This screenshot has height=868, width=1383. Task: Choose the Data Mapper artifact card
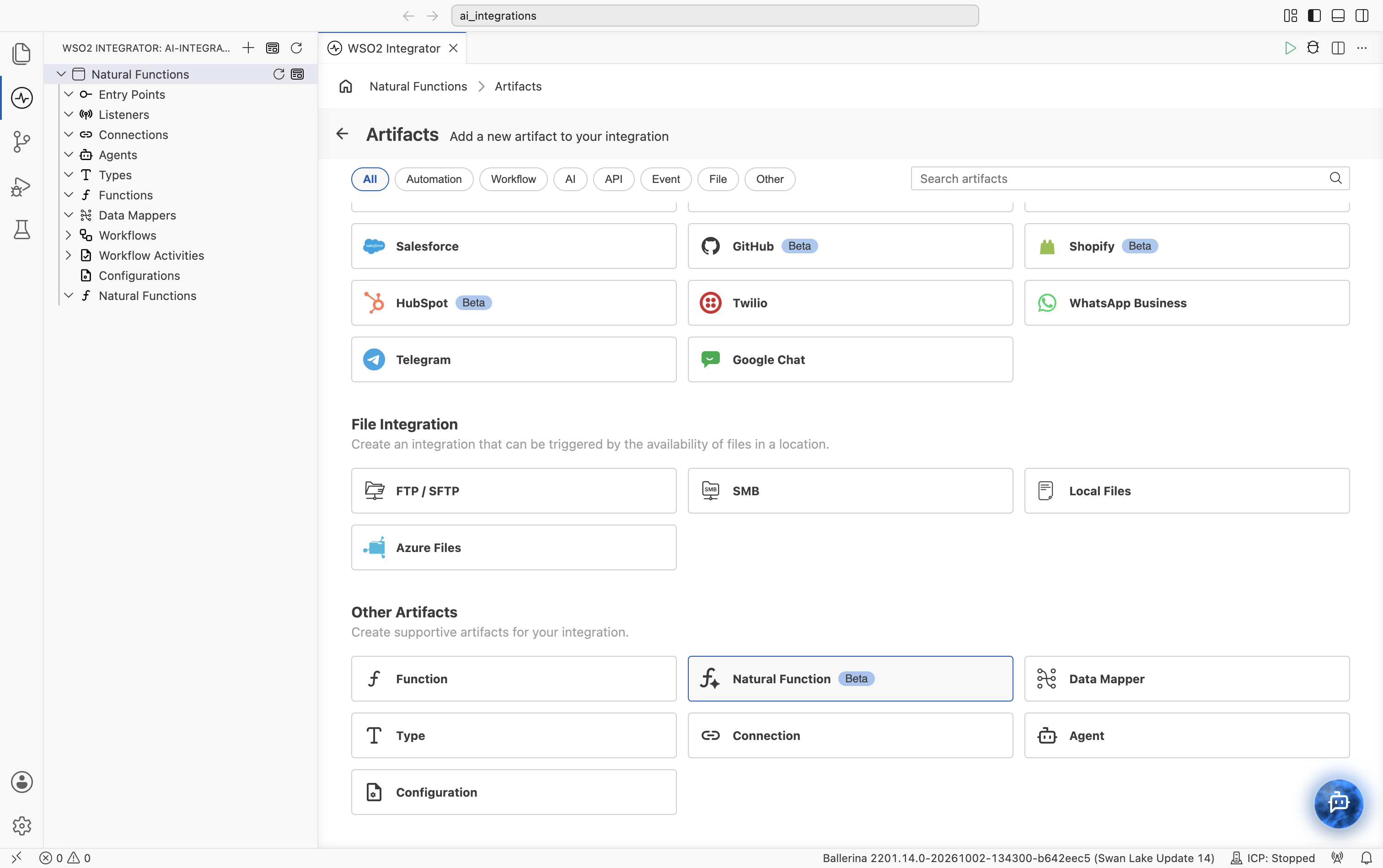[x=1187, y=679]
